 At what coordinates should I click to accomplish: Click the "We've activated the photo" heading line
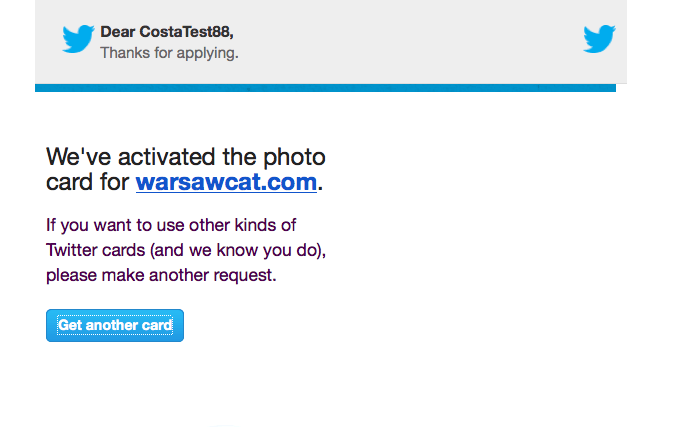[x=186, y=156]
